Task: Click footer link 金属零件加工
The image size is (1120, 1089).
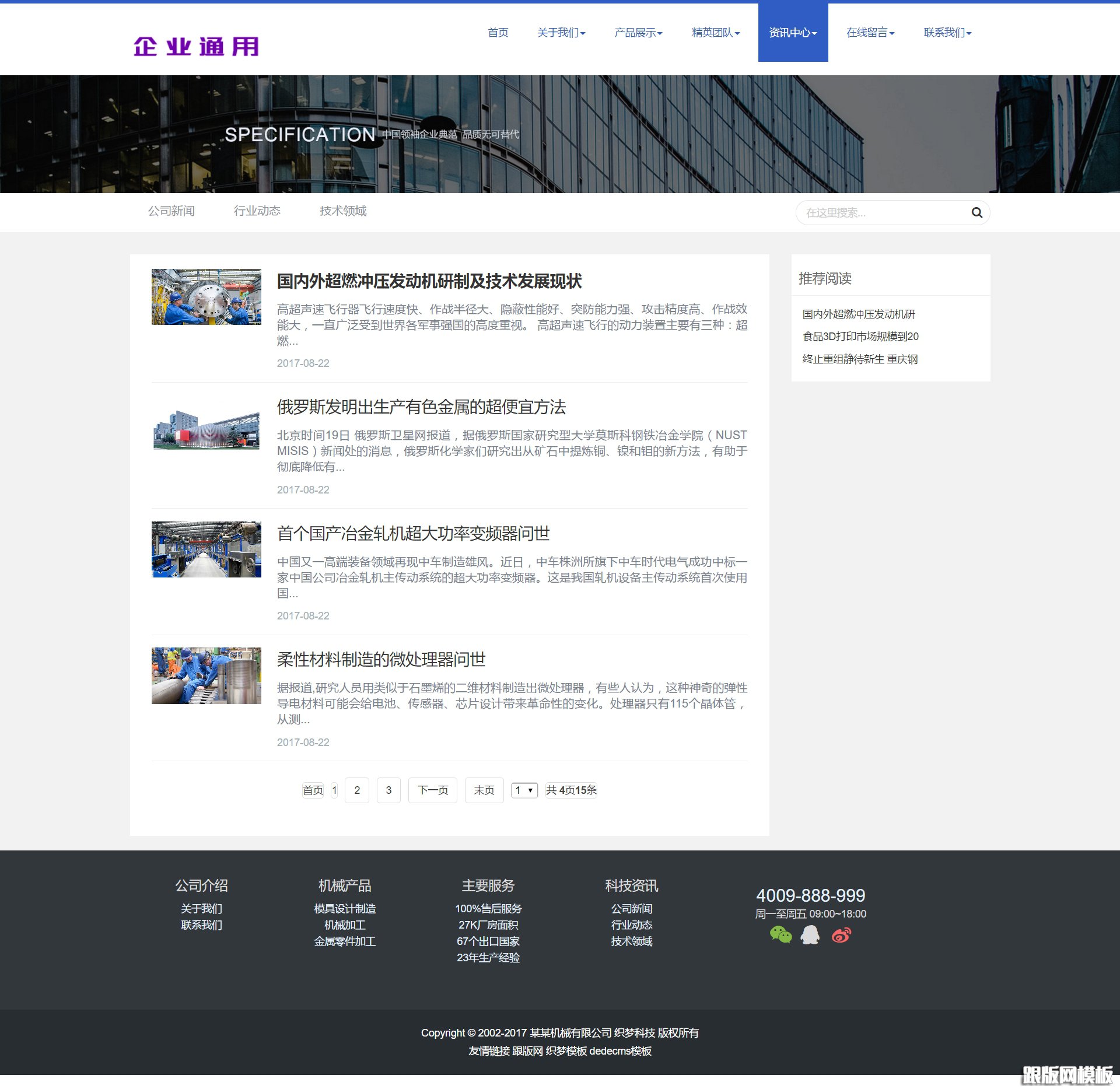Action: tap(345, 941)
